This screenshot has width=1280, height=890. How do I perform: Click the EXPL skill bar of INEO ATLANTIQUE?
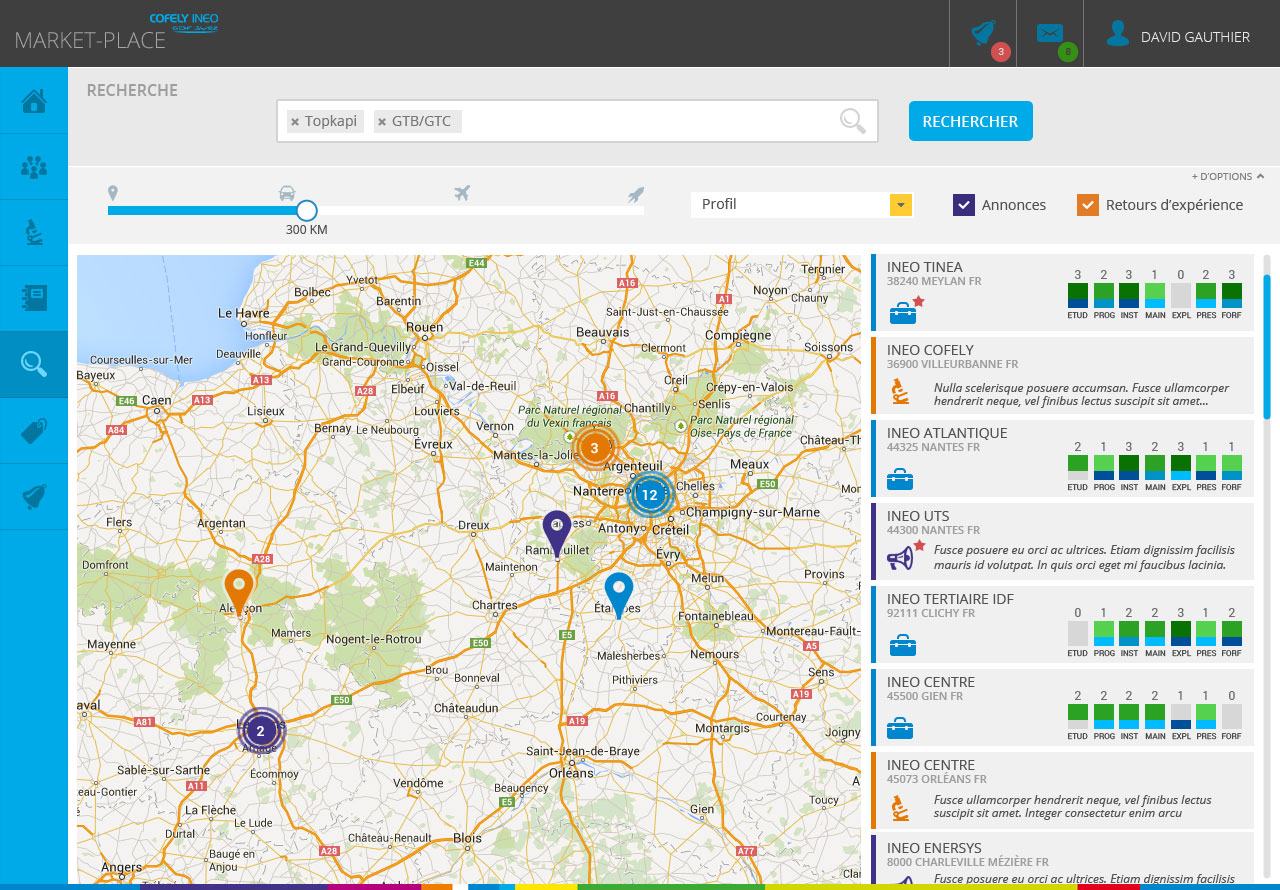click(x=1181, y=467)
